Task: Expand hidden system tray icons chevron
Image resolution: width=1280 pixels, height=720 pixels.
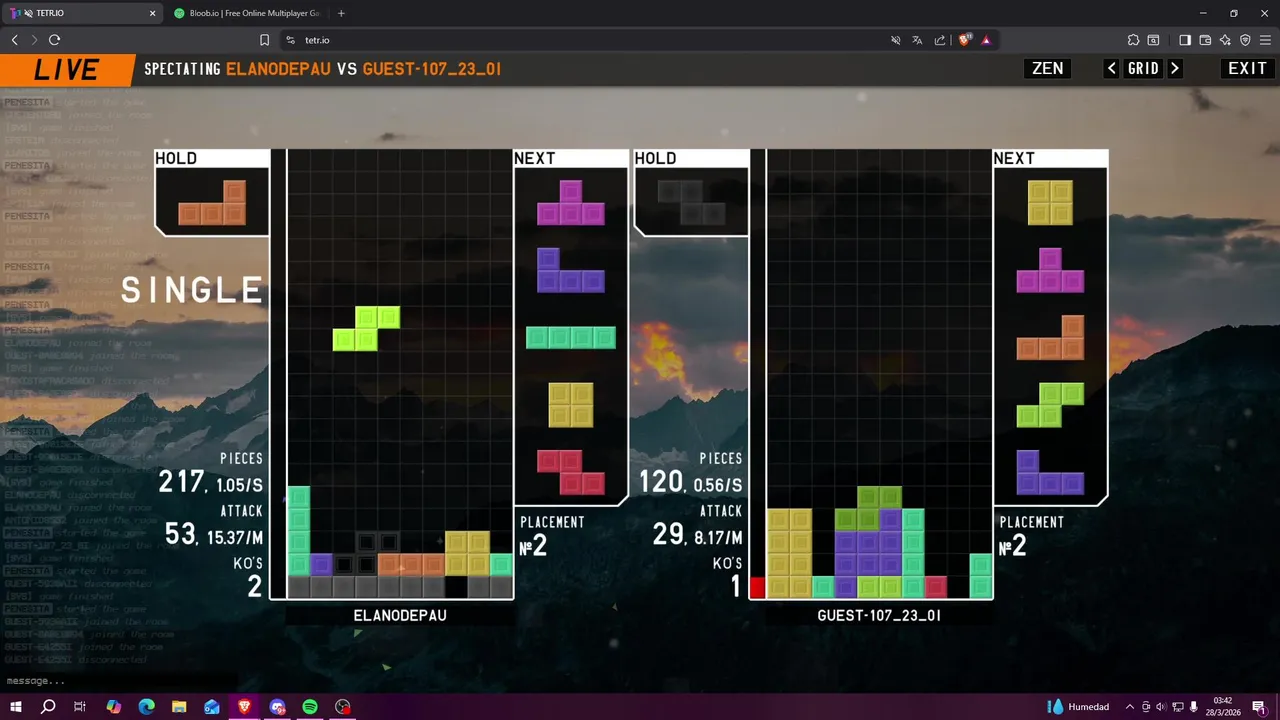Action: (x=1130, y=707)
